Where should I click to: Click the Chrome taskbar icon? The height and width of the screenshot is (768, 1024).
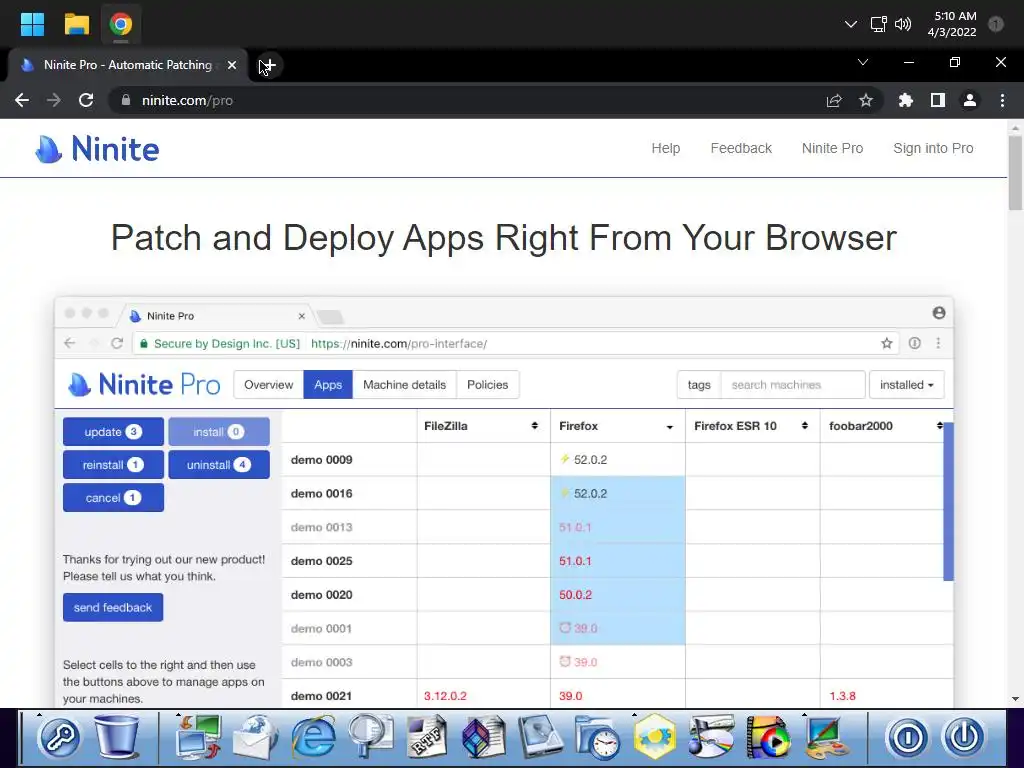pyautogui.click(x=121, y=24)
